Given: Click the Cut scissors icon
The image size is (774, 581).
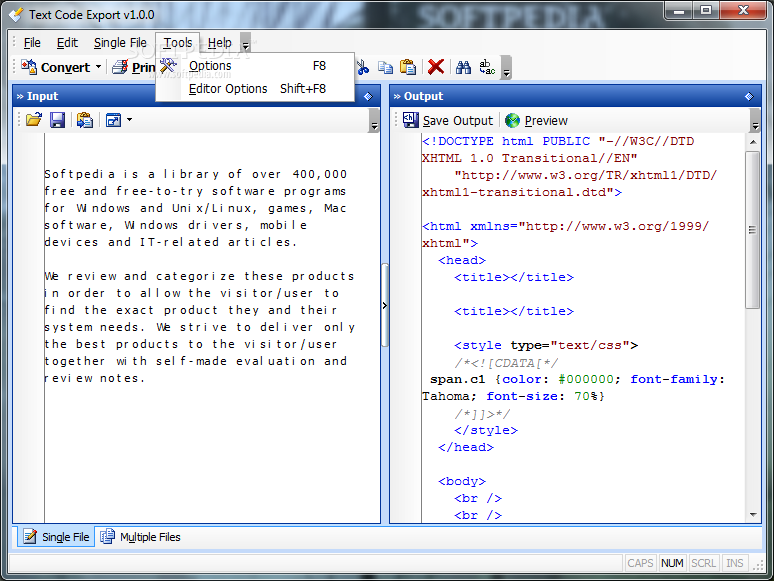Looking at the screenshot, I should click(363, 67).
